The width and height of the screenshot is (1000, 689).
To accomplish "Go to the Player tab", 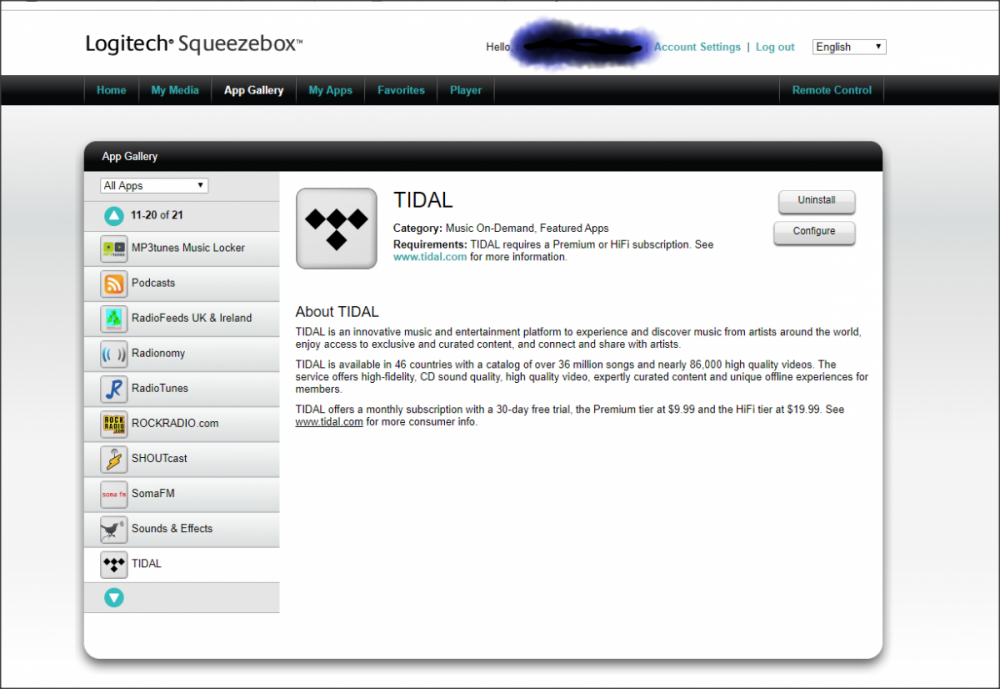I will (x=466, y=90).
